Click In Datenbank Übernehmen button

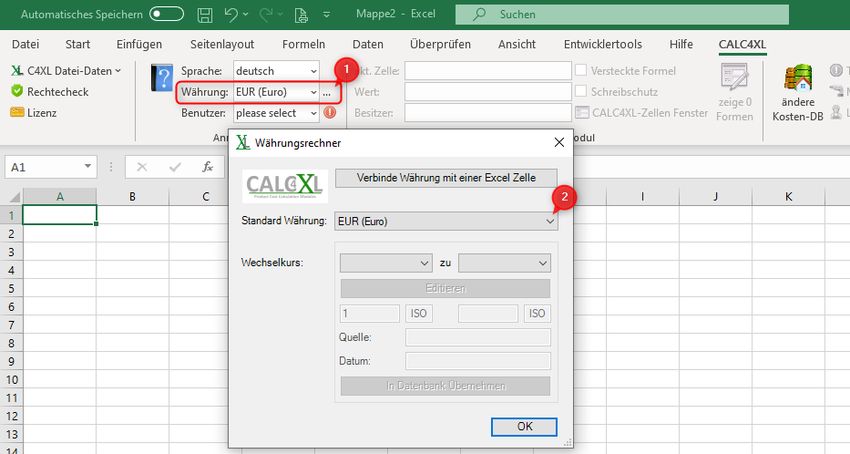(445, 386)
